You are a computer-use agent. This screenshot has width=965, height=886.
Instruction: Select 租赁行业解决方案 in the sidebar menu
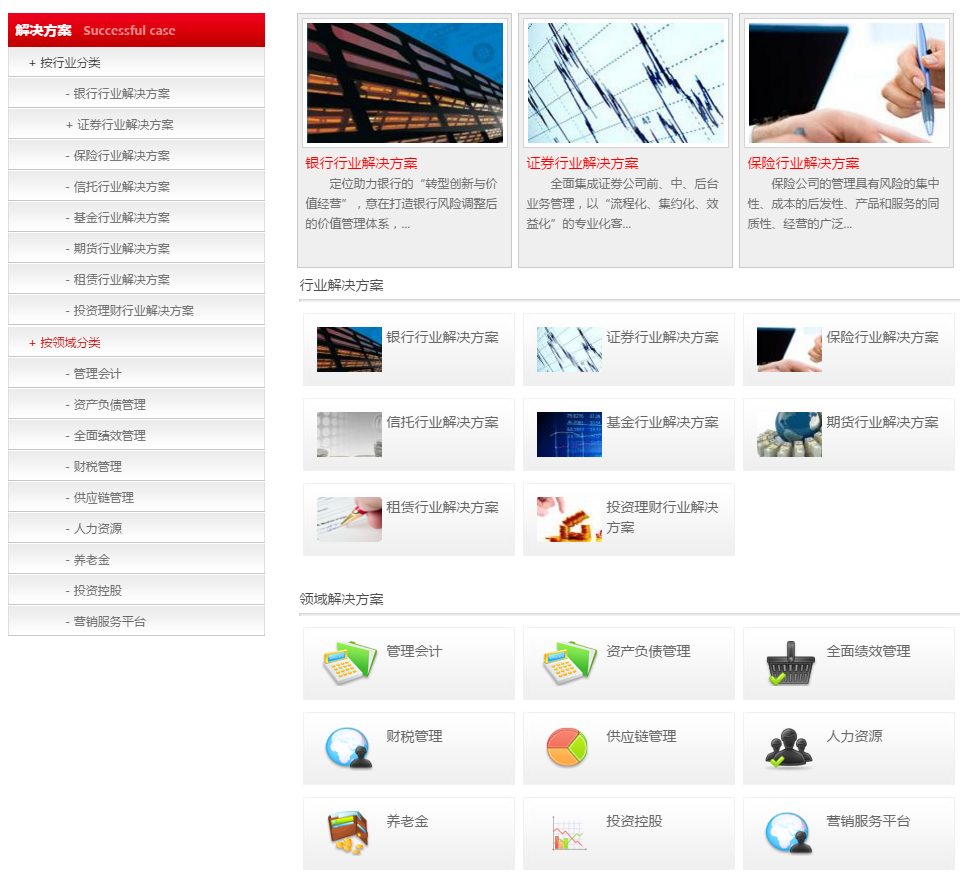136,280
